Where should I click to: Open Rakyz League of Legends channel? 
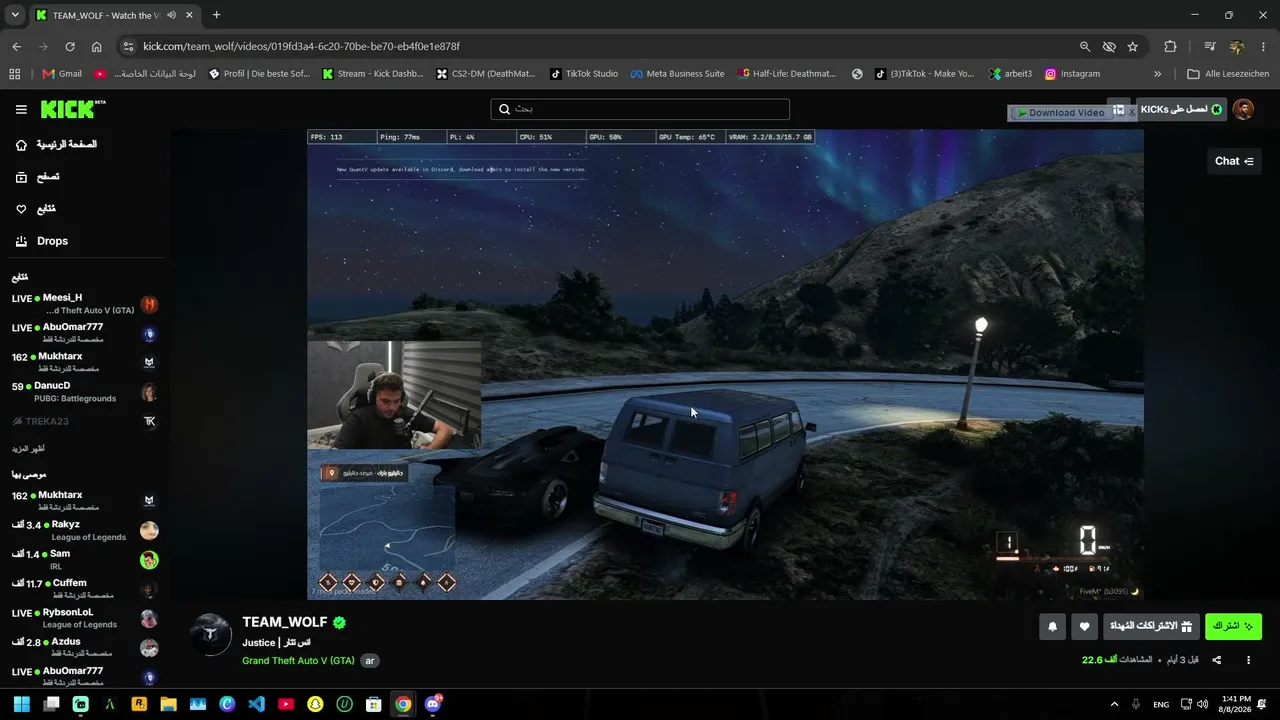[x=84, y=530]
